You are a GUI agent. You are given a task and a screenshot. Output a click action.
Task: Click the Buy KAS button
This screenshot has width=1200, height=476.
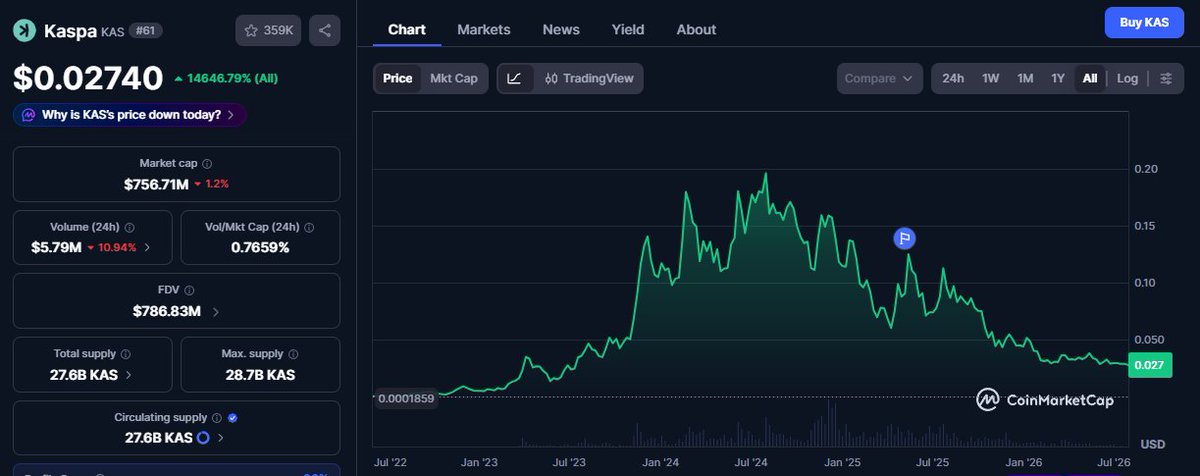click(x=1144, y=22)
